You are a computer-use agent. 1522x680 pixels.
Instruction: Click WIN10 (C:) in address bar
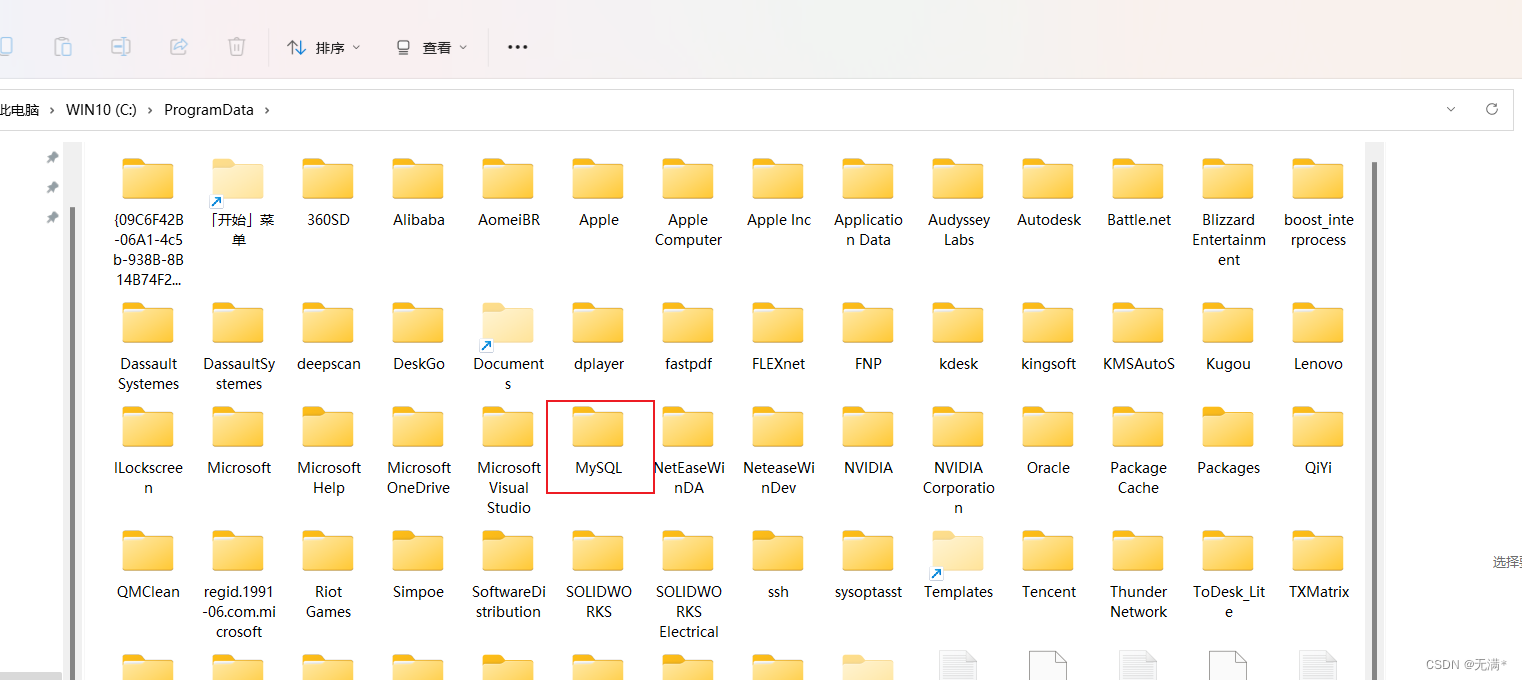[101, 110]
